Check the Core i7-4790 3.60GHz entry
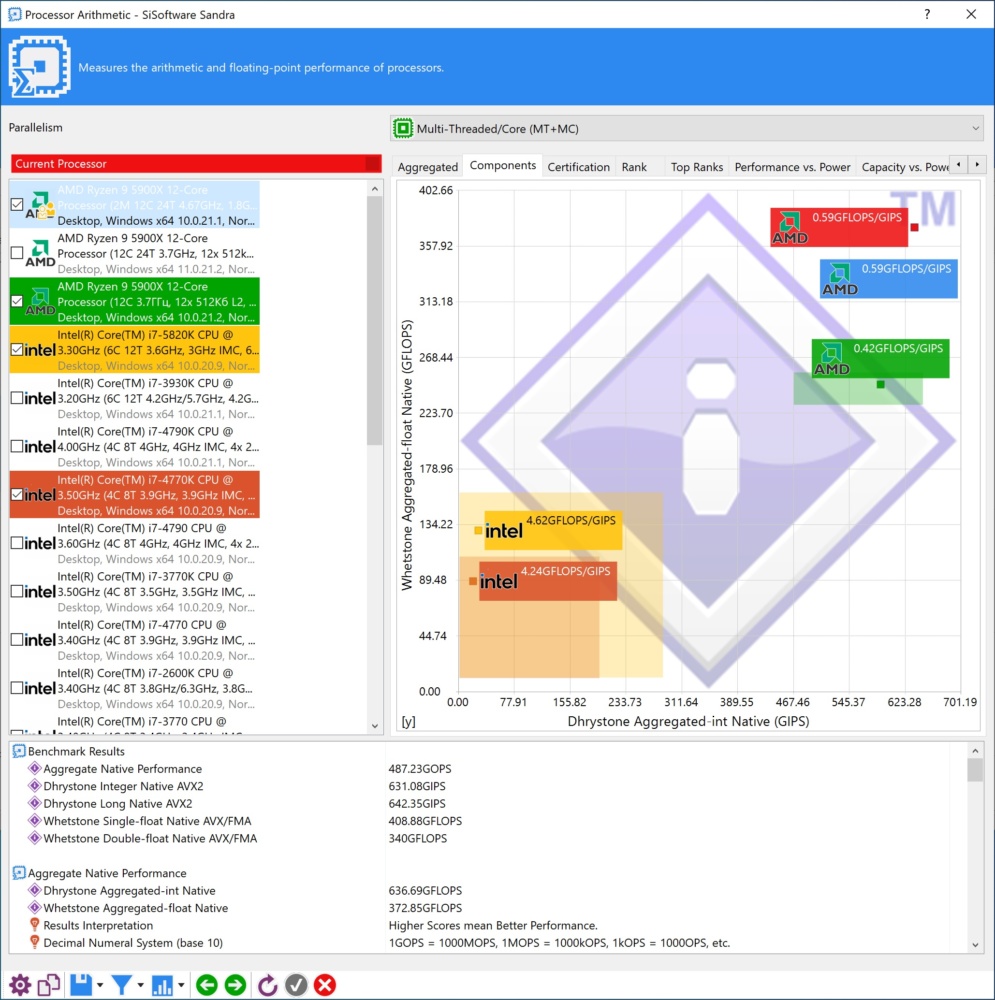Viewport: 995px width, 1000px height. click(x=17, y=543)
